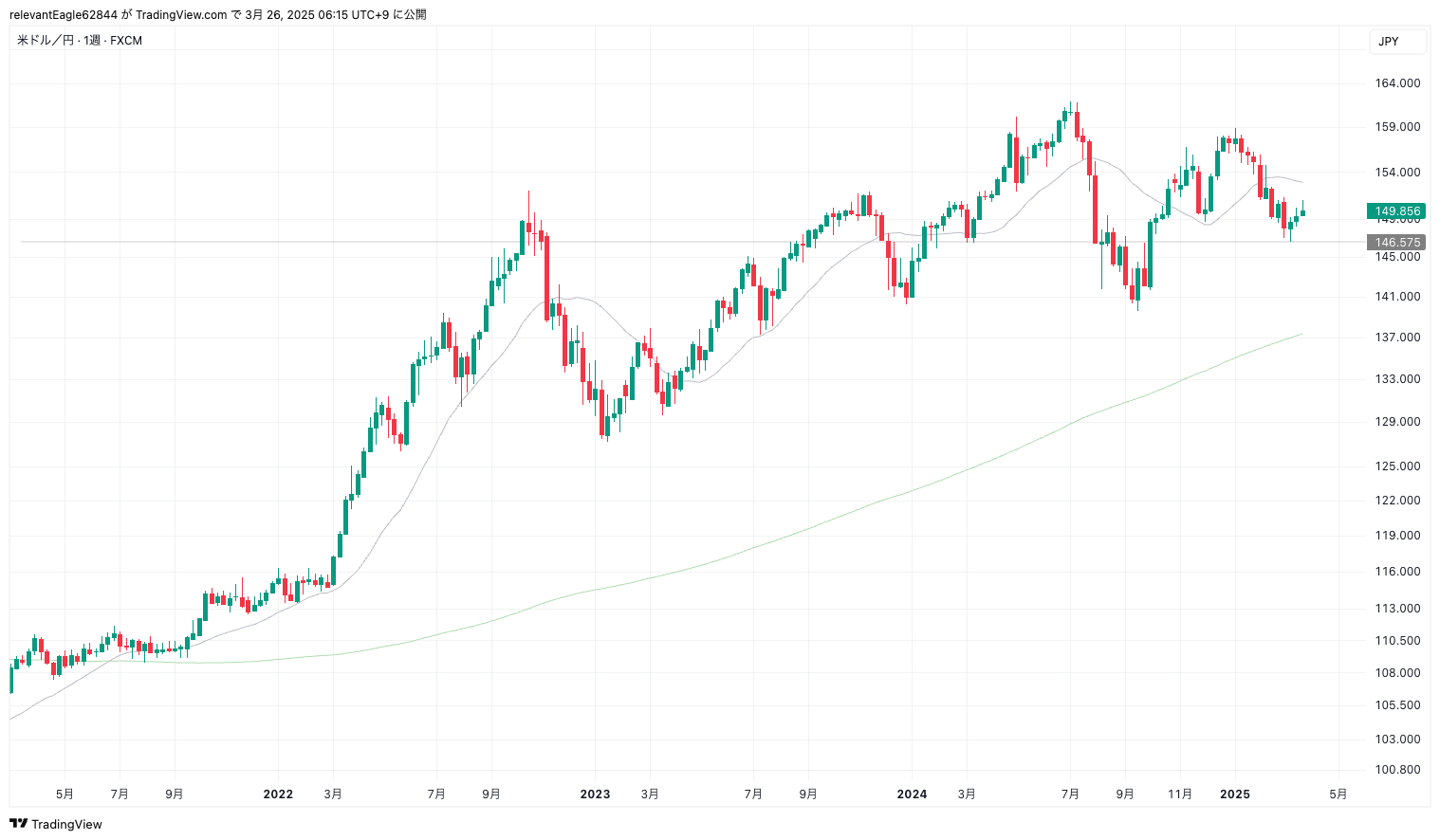Open the relevantEagle62844 username in header
1440x840 pixels.
pyautogui.click(x=64, y=14)
